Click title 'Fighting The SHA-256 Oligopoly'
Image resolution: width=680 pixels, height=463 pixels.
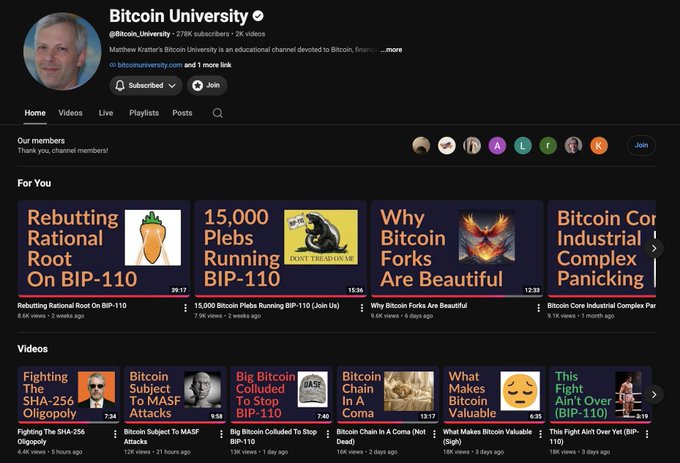51,437
